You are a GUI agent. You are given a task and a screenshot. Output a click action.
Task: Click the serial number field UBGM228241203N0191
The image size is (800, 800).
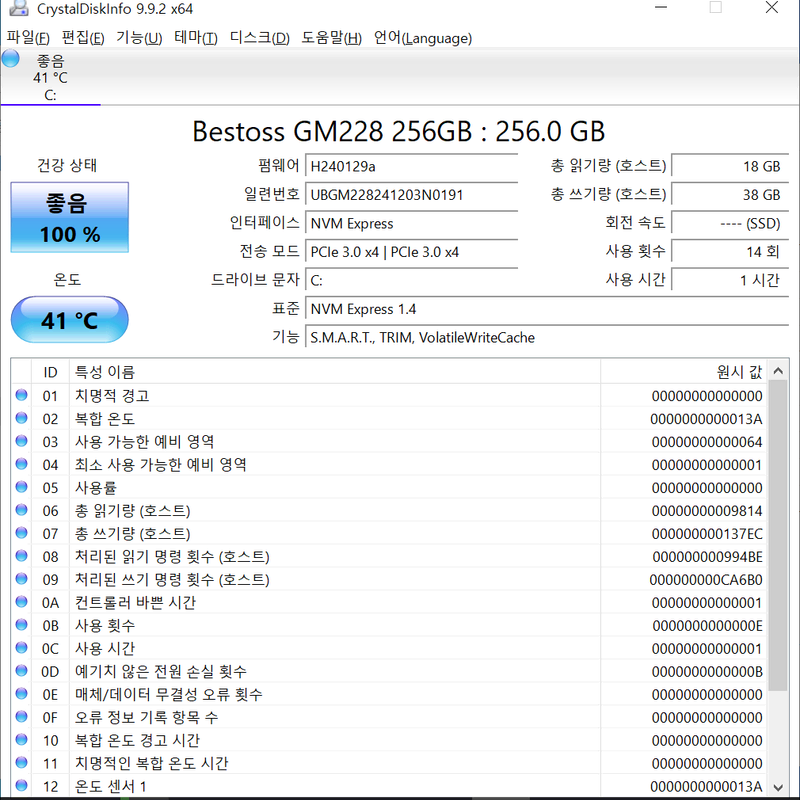[411, 195]
